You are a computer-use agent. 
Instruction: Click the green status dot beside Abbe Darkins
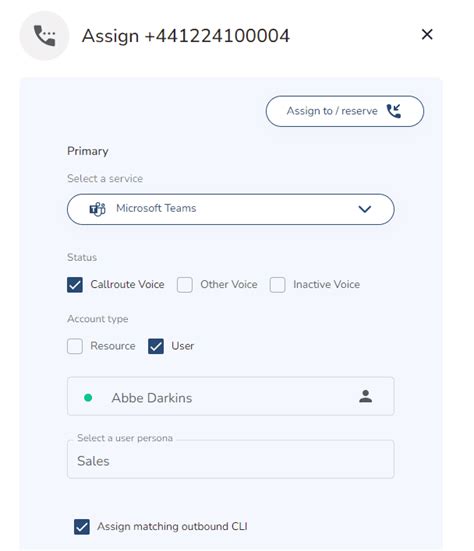point(88,398)
